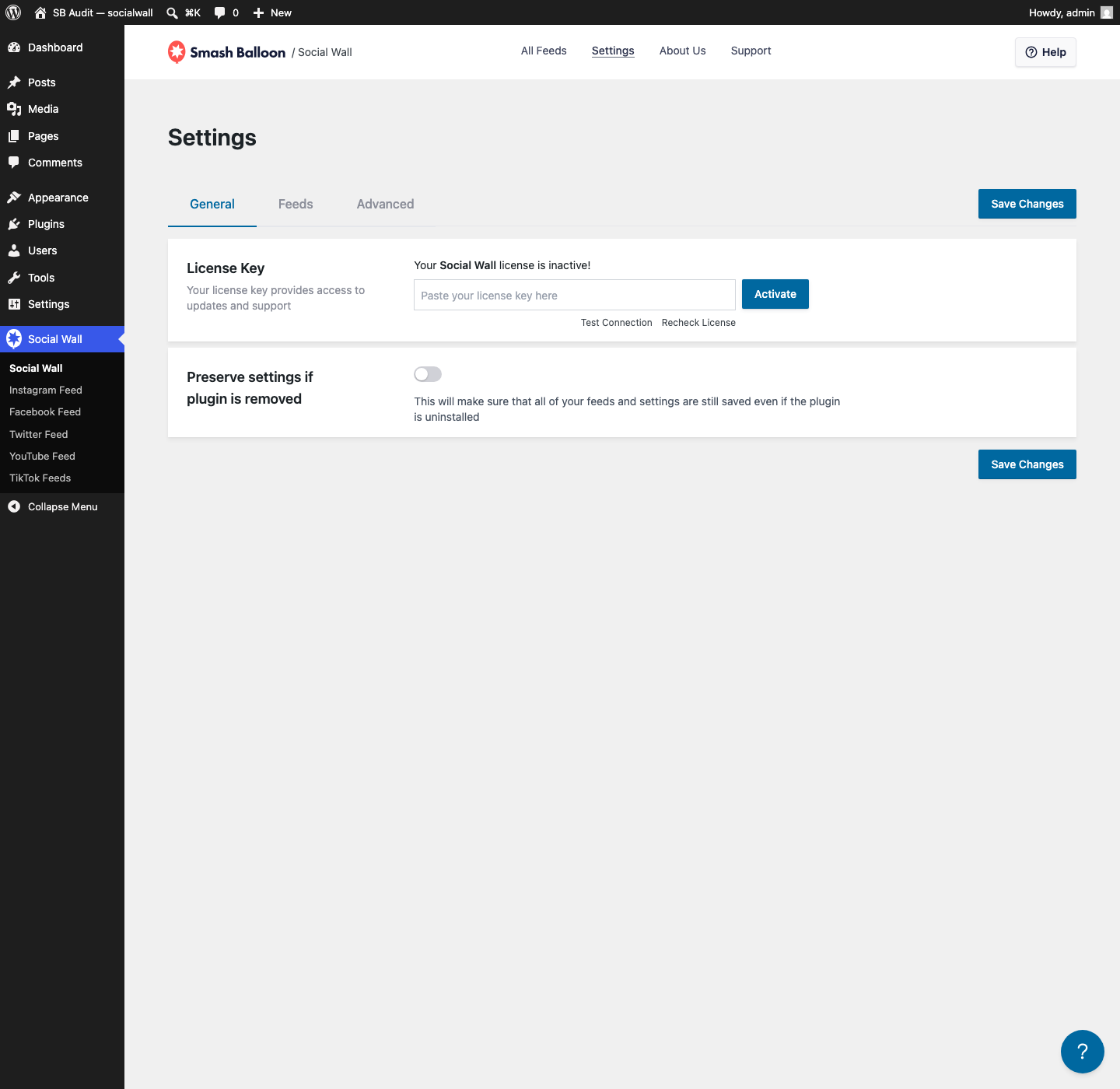Click Collapse Menu label
Screen dimensions: 1120x1089
(63, 506)
